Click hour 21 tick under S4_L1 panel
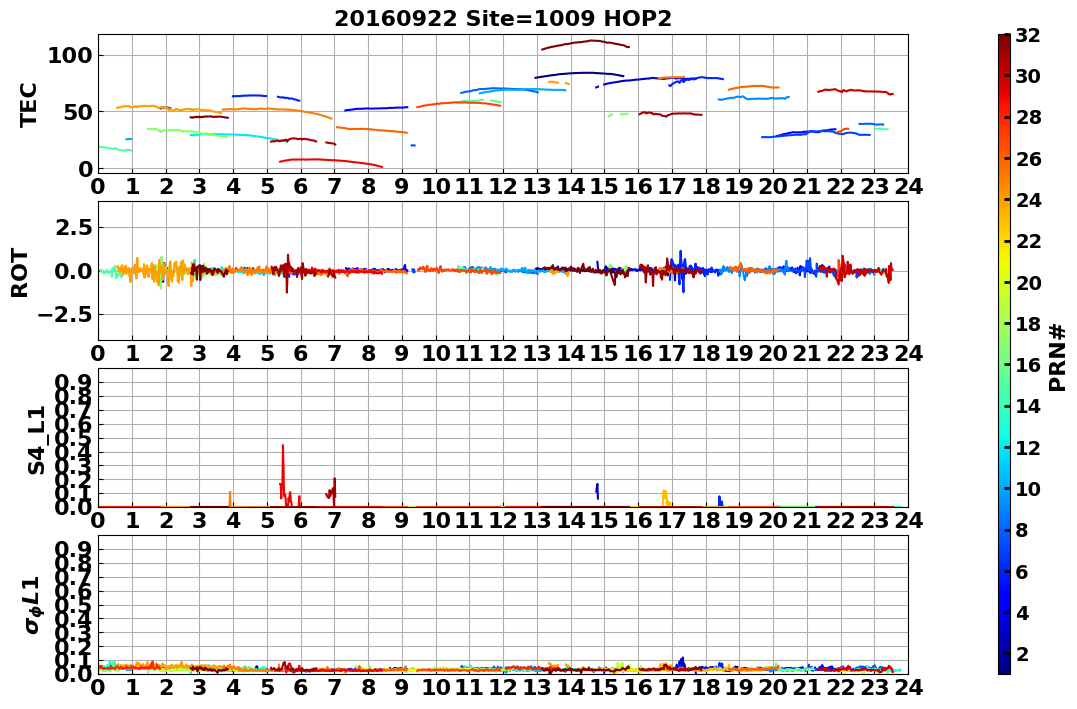 (806, 520)
